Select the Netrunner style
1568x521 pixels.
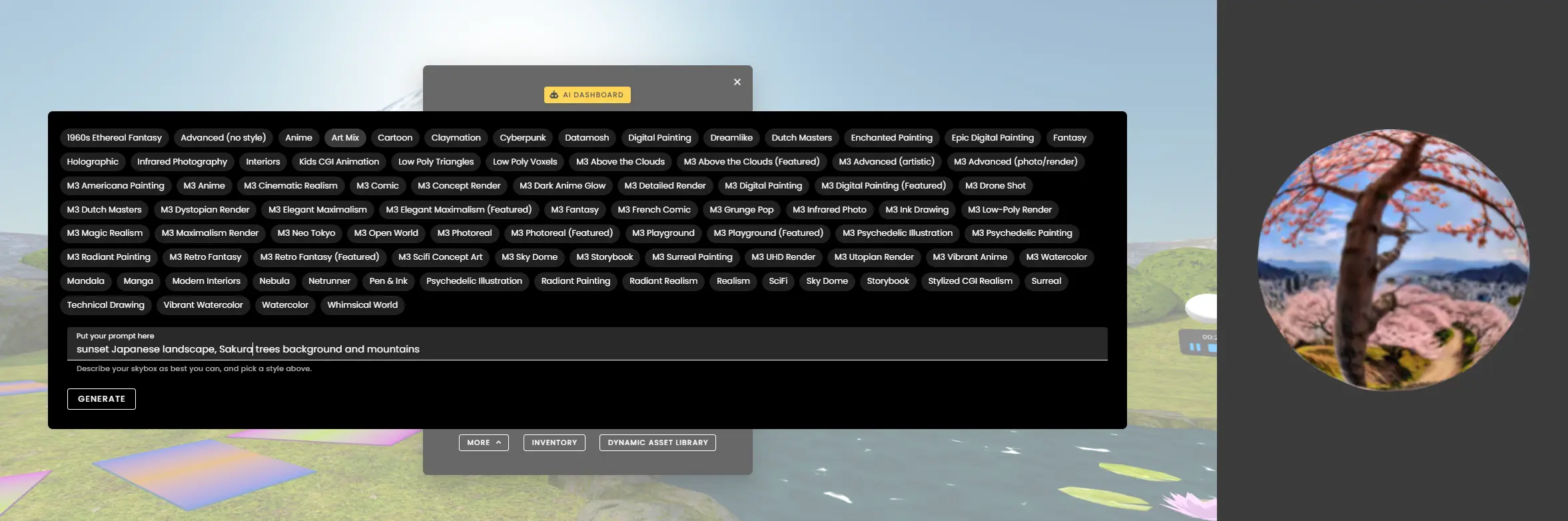point(329,281)
